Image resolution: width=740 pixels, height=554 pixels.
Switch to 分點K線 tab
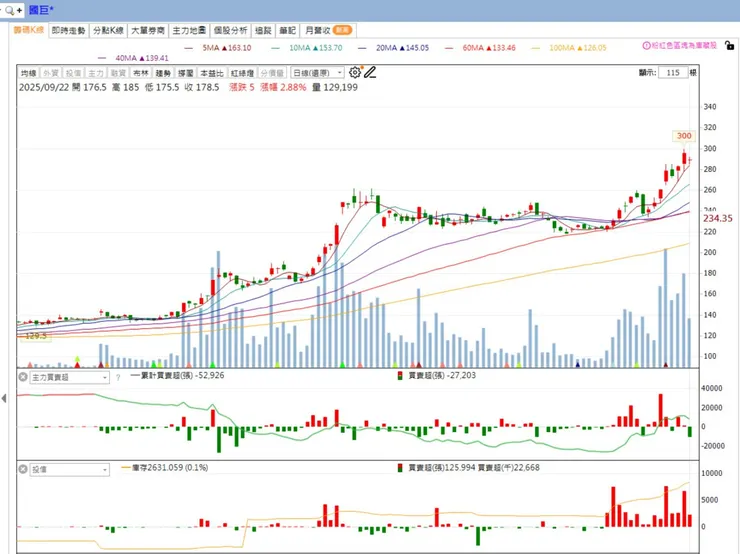click(108, 31)
